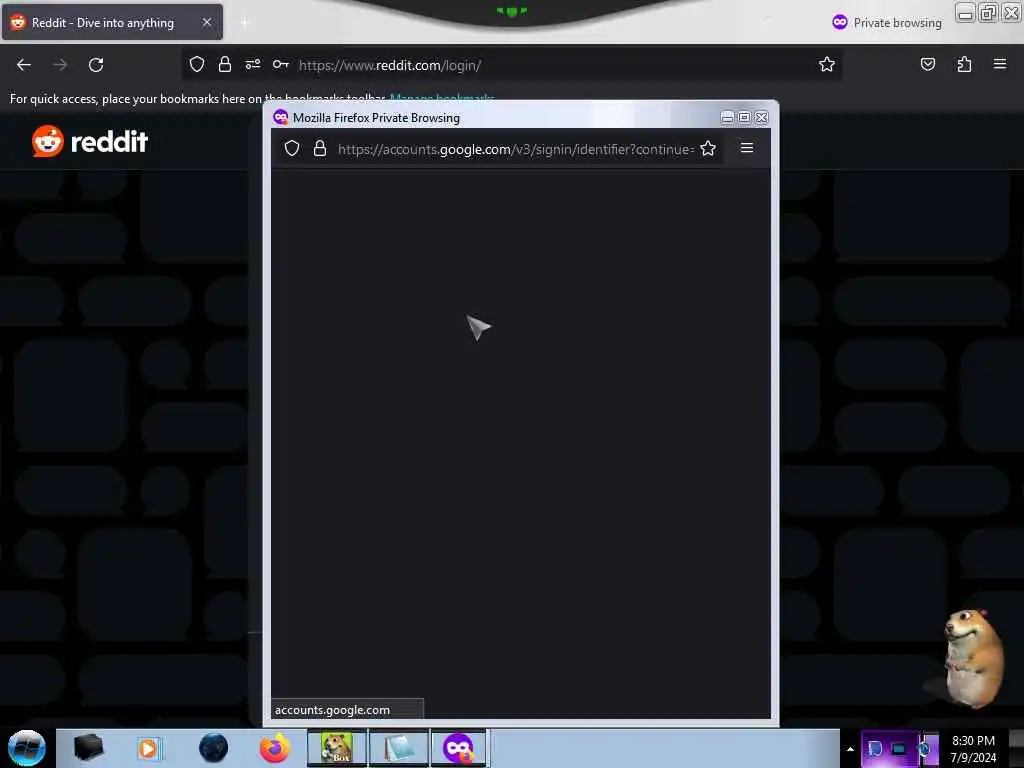This screenshot has height=768, width=1024.
Task: Open the Windows Start menu
Action: click(x=27, y=748)
